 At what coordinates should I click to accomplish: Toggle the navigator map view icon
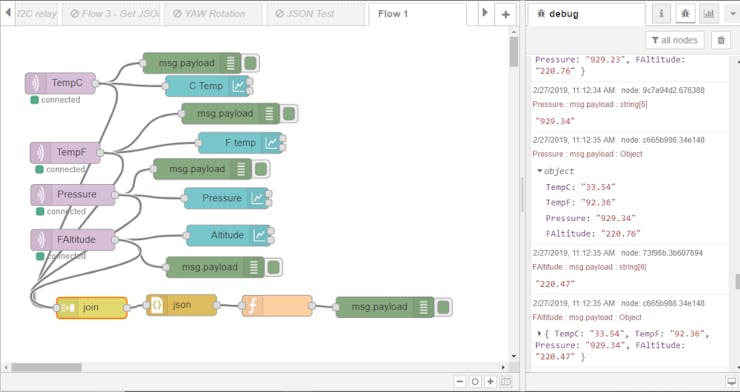(505, 382)
